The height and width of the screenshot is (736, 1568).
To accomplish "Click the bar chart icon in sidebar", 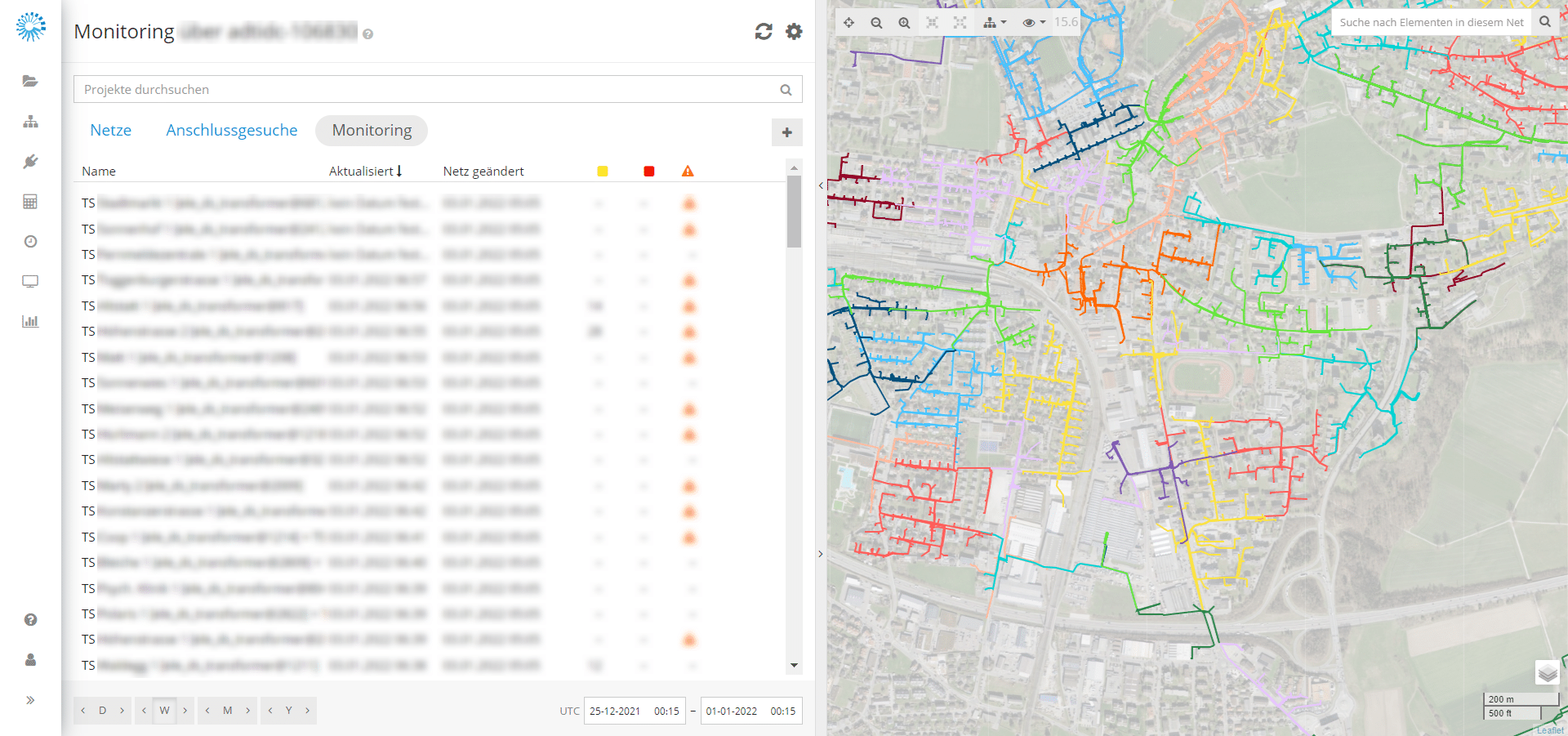I will (x=30, y=321).
